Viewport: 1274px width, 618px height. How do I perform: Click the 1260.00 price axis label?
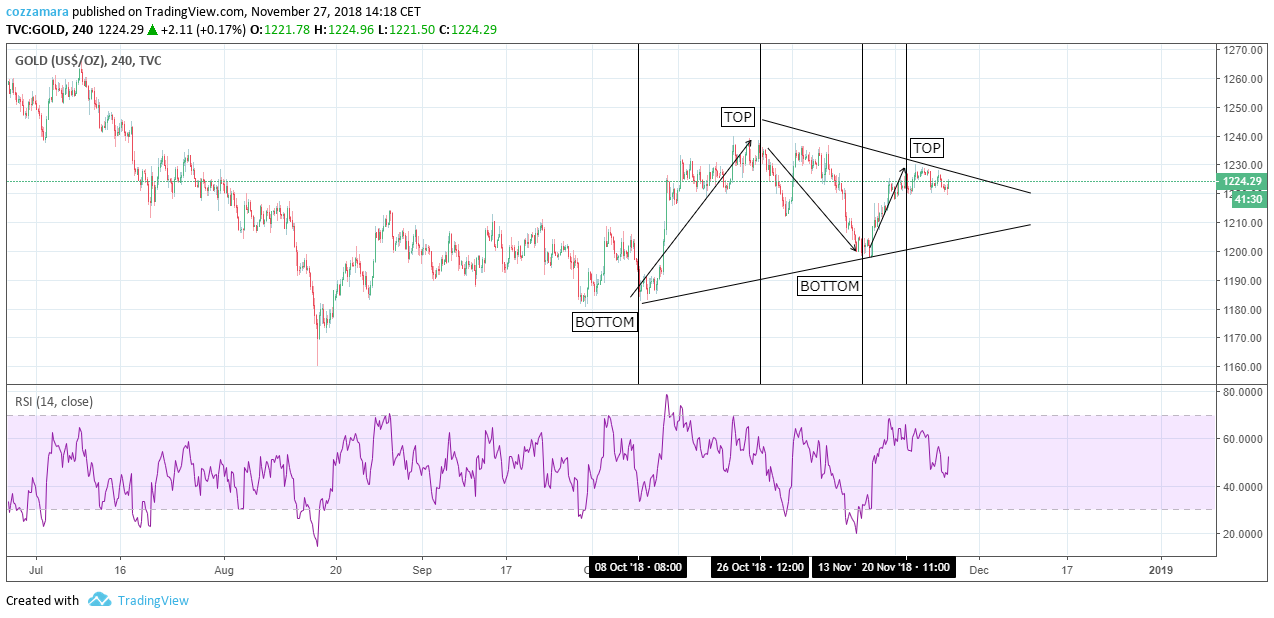point(1244,79)
